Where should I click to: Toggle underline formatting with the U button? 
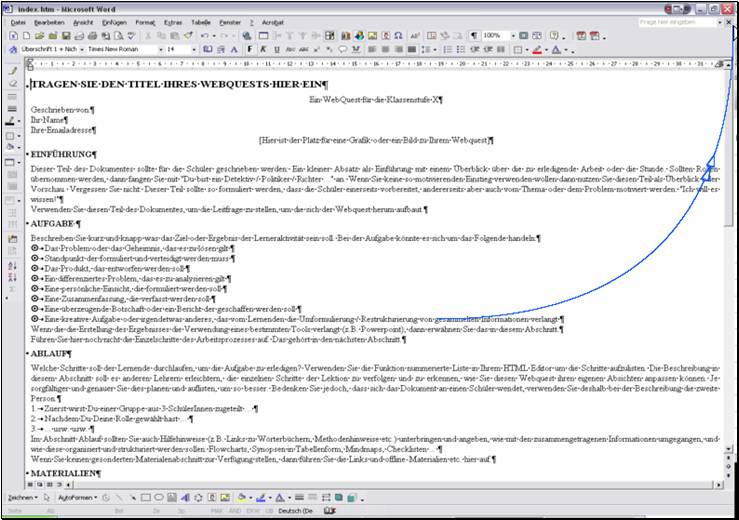click(x=277, y=49)
